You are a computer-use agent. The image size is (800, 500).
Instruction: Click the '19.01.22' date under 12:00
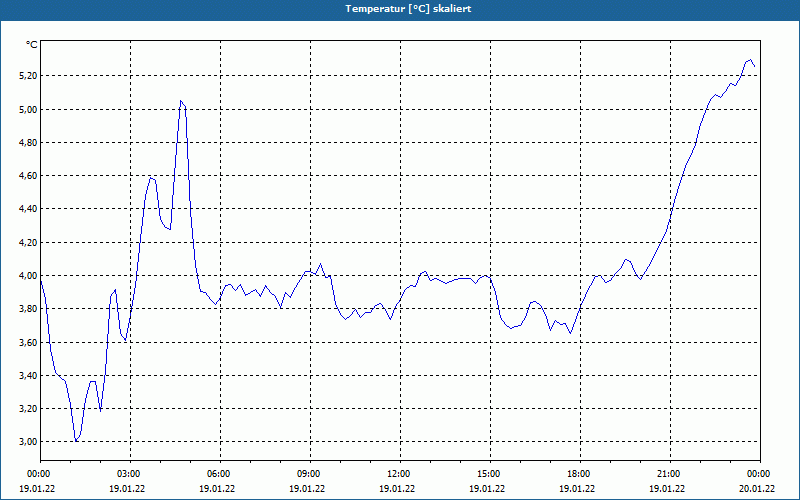397,488
